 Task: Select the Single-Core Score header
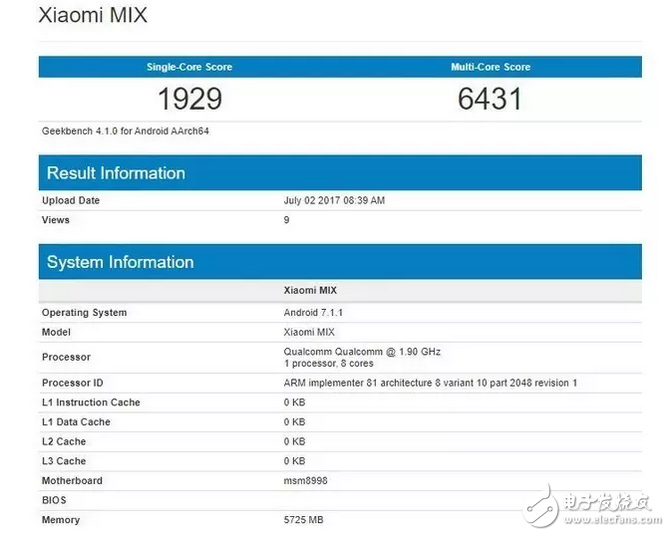click(189, 67)
